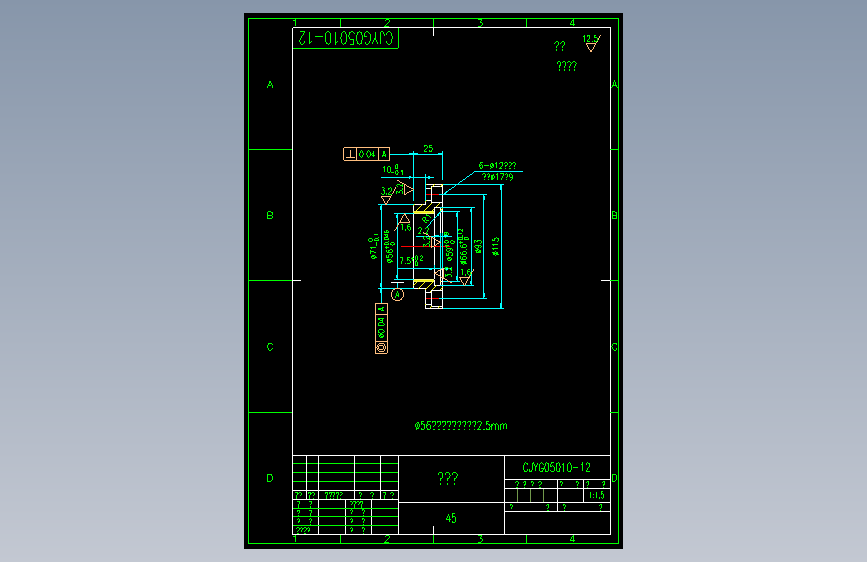This screenshot has height=562, width=867.
Task: Click the ø17 counterbore callout text
Action: [497, 177]
